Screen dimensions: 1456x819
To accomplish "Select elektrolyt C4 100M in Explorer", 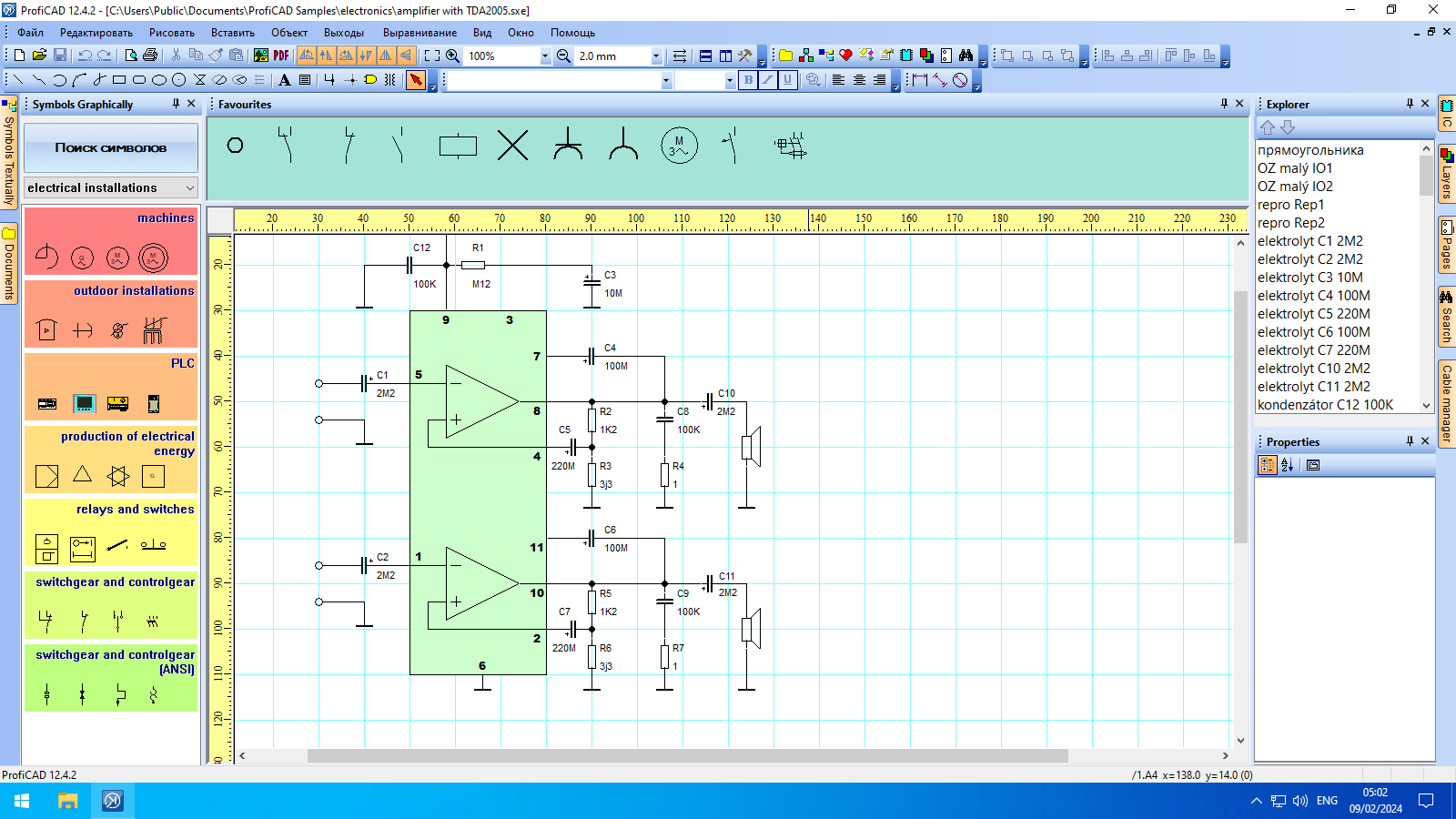I will tap(1314, 296).
